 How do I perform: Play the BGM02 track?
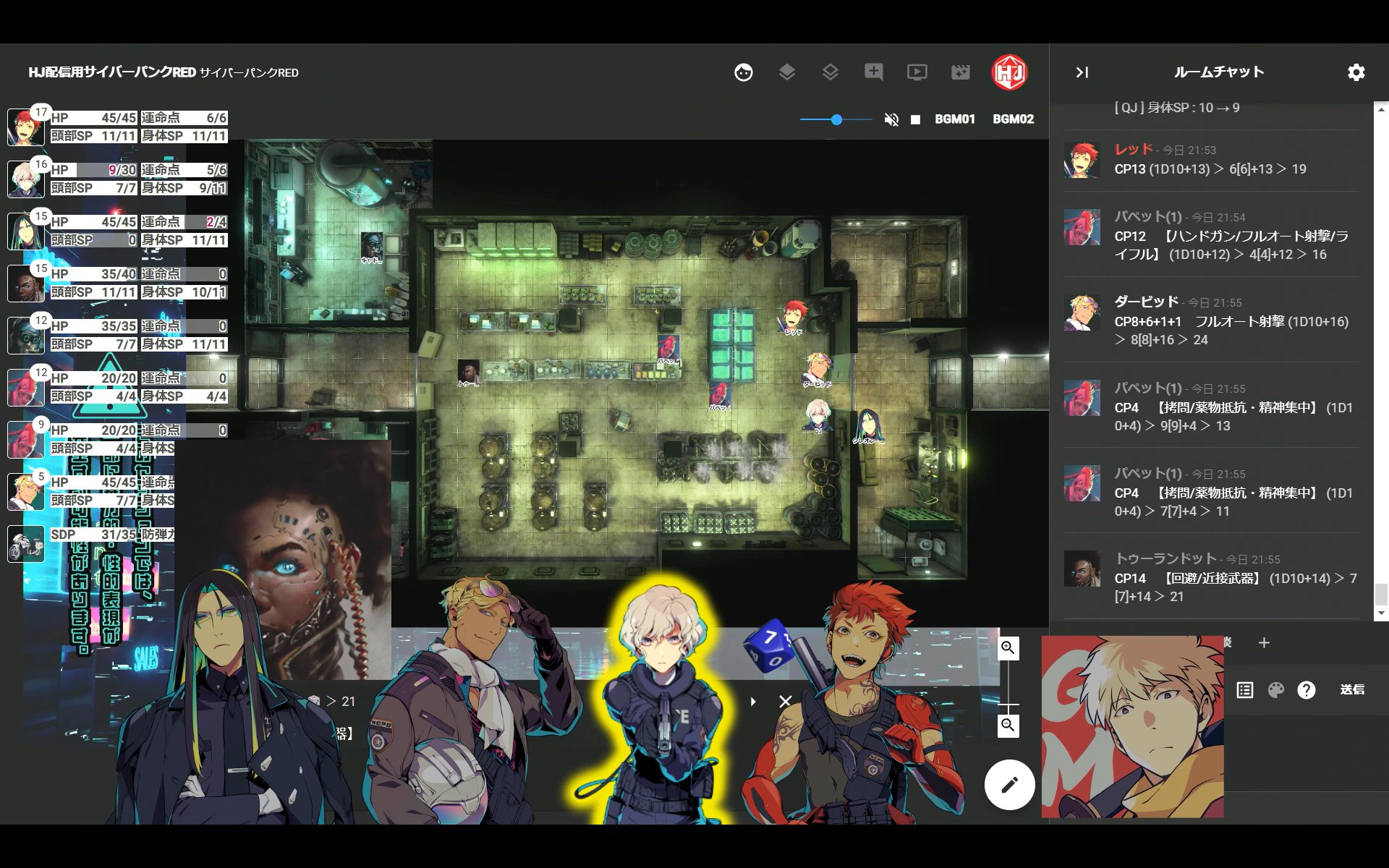[1013, 119]
